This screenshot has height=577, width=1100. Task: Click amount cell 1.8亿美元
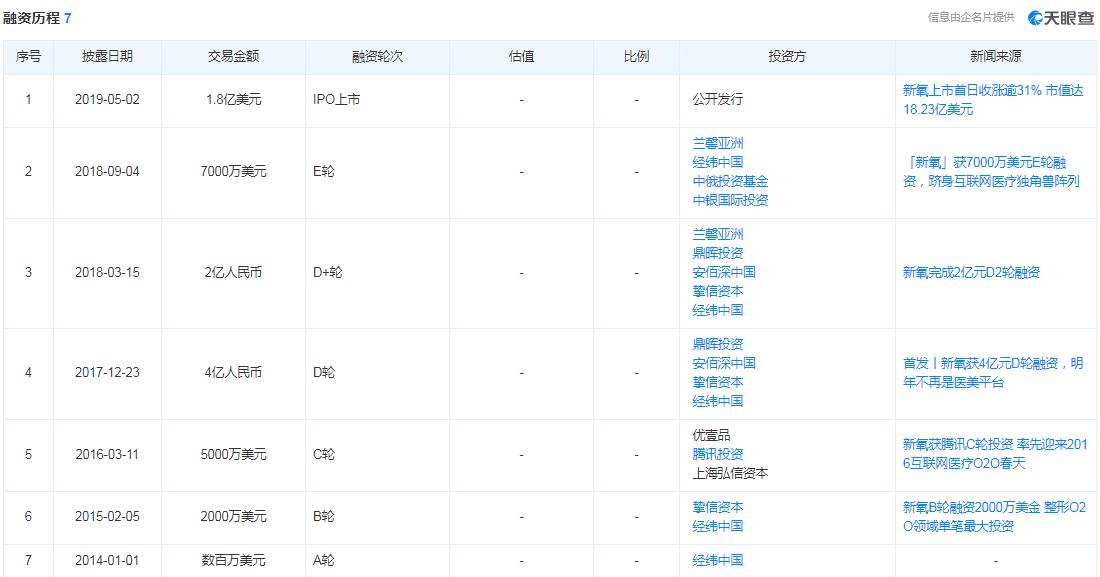(234, 100)
